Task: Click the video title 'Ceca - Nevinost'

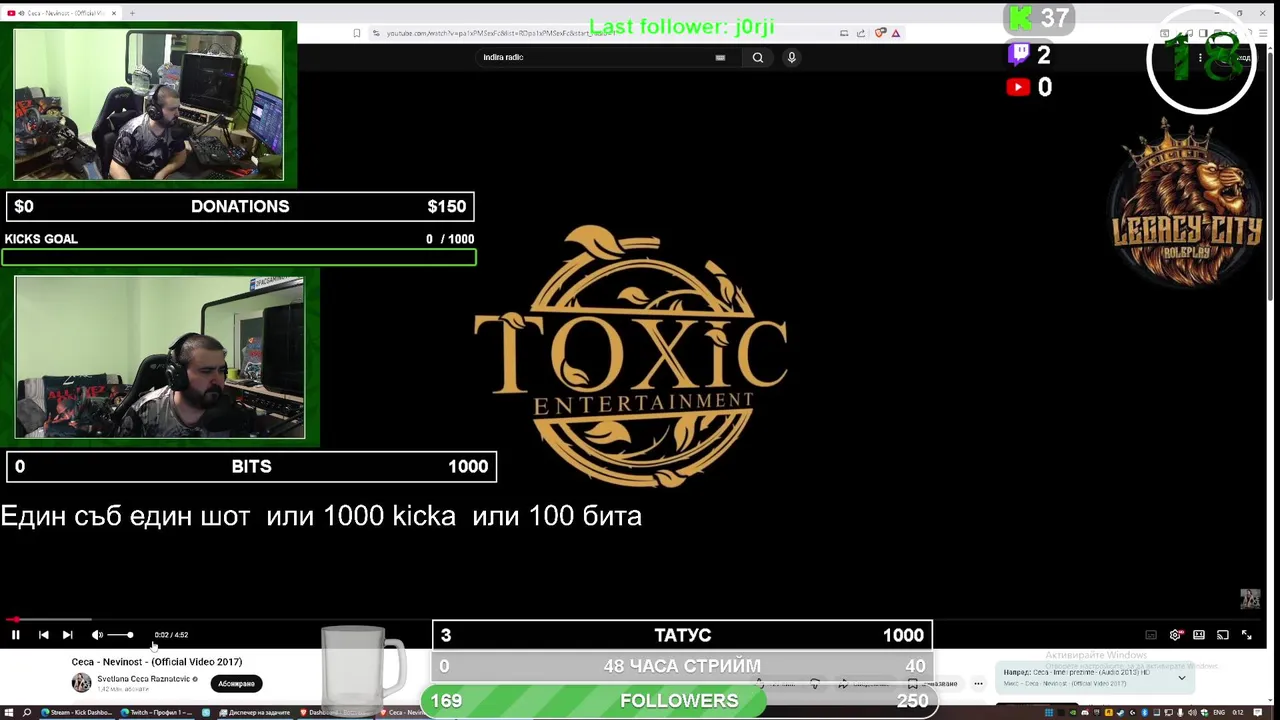Action: click(156, 662)
